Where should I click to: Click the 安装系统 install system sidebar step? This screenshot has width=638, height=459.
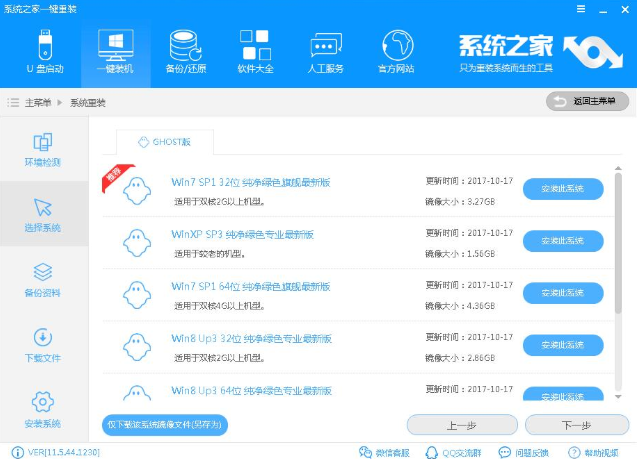tap(43, 409)
